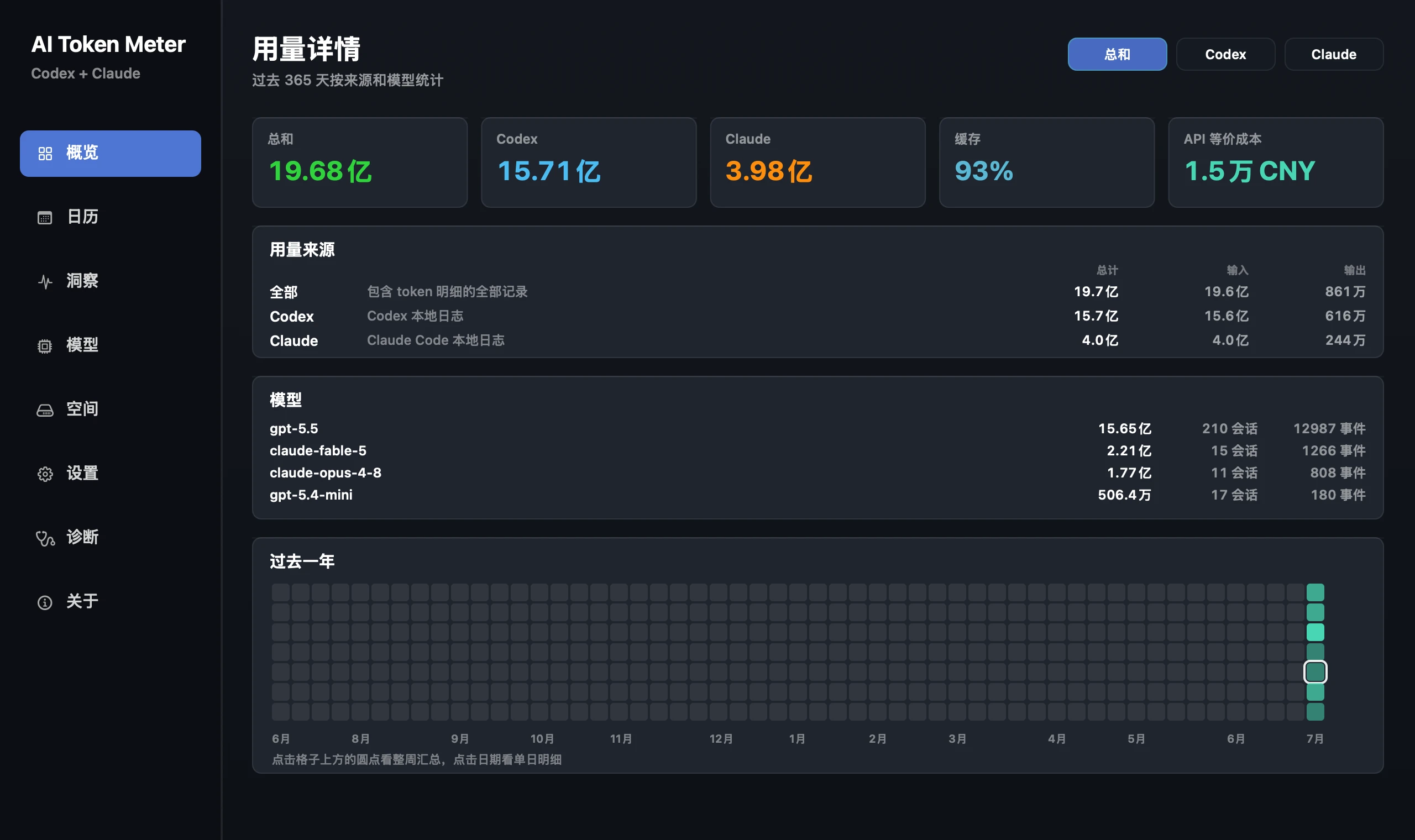Click the 诊断 stethoscope icon
Image resolution: width=1415 pixels, height=840 pixels.
pos(45,538)
